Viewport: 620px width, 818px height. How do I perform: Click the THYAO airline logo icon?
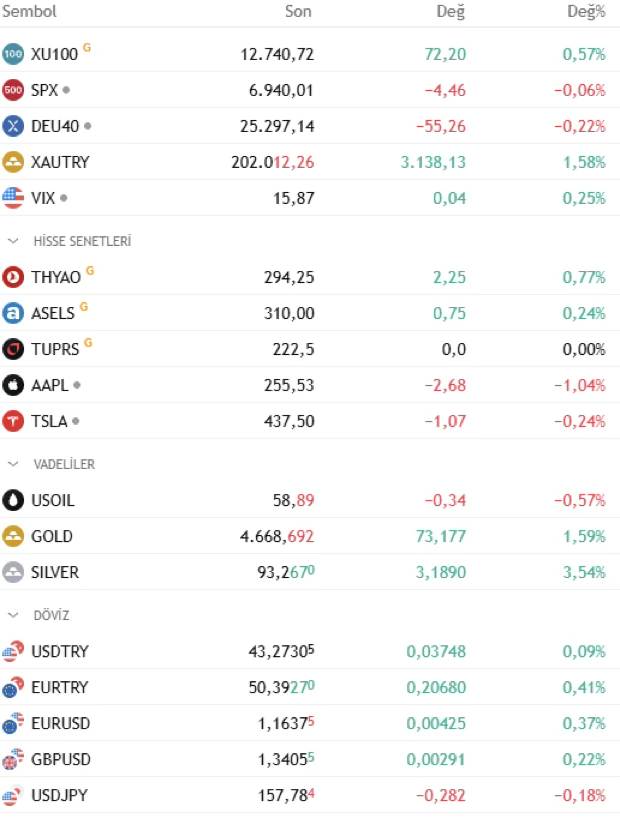(13, 277)
